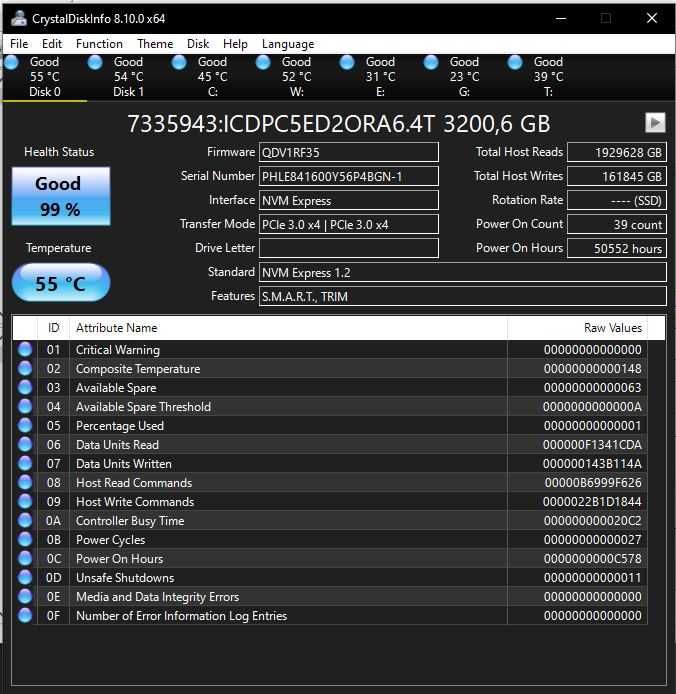
Task: Click the status orb for Percentage Used
Action: coord(25,426)
